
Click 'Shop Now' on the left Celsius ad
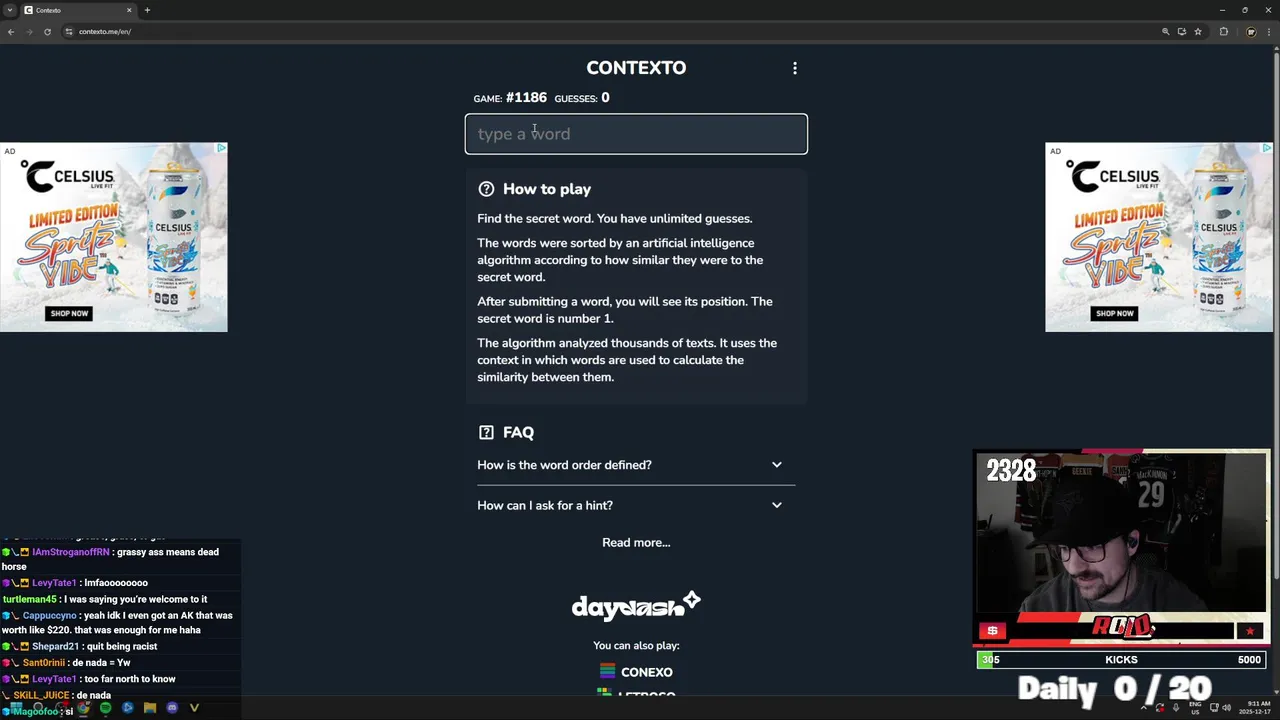point(69,313)
